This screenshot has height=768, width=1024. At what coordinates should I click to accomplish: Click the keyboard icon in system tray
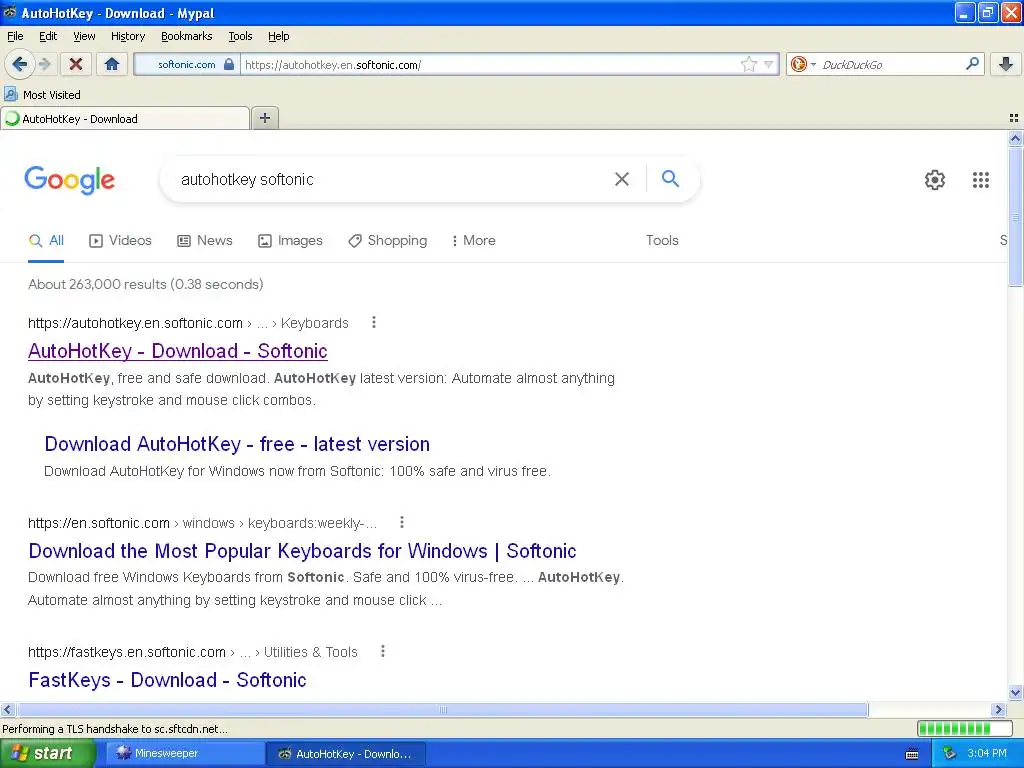click(912, 754)
